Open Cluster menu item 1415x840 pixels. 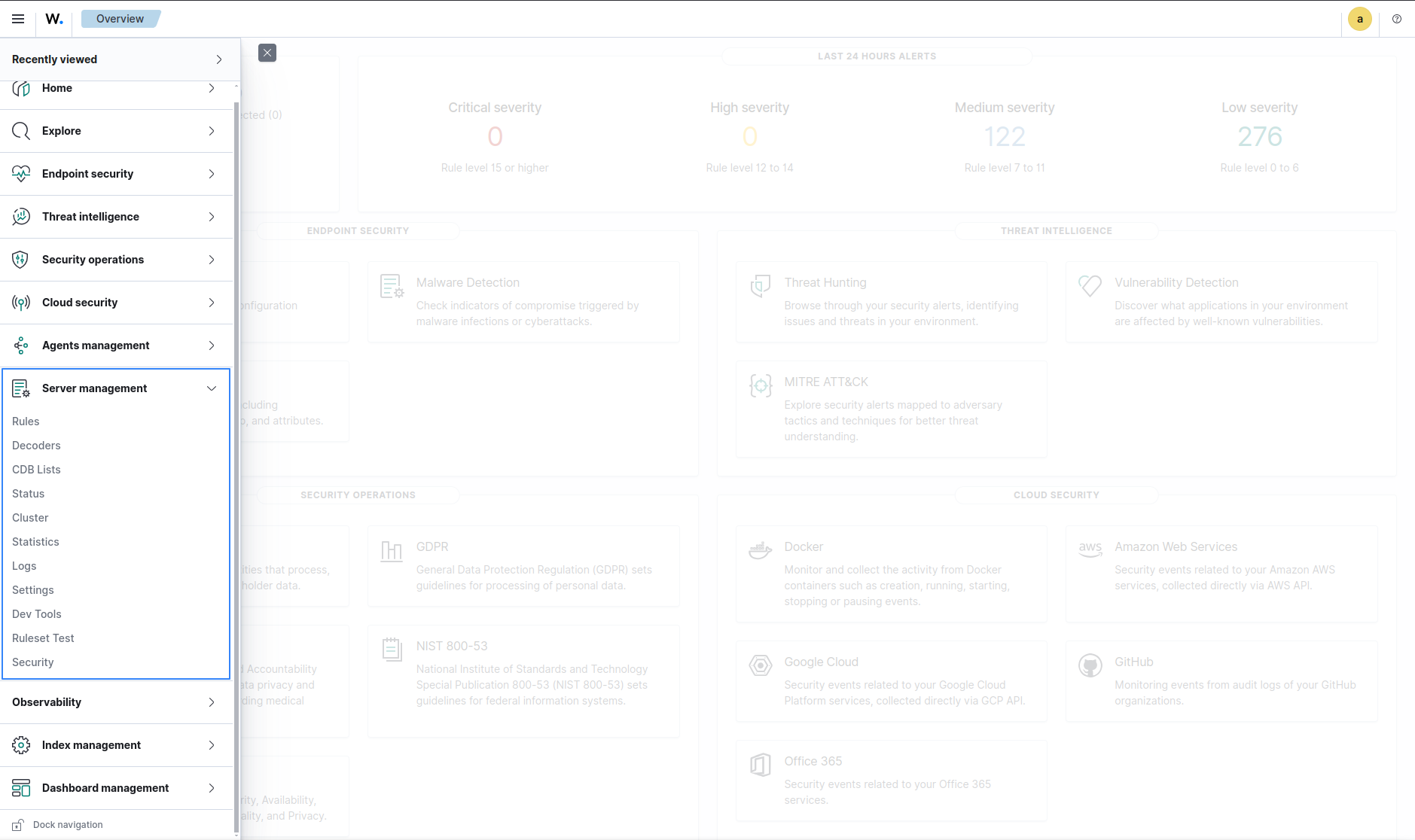(x=30, y=518)
